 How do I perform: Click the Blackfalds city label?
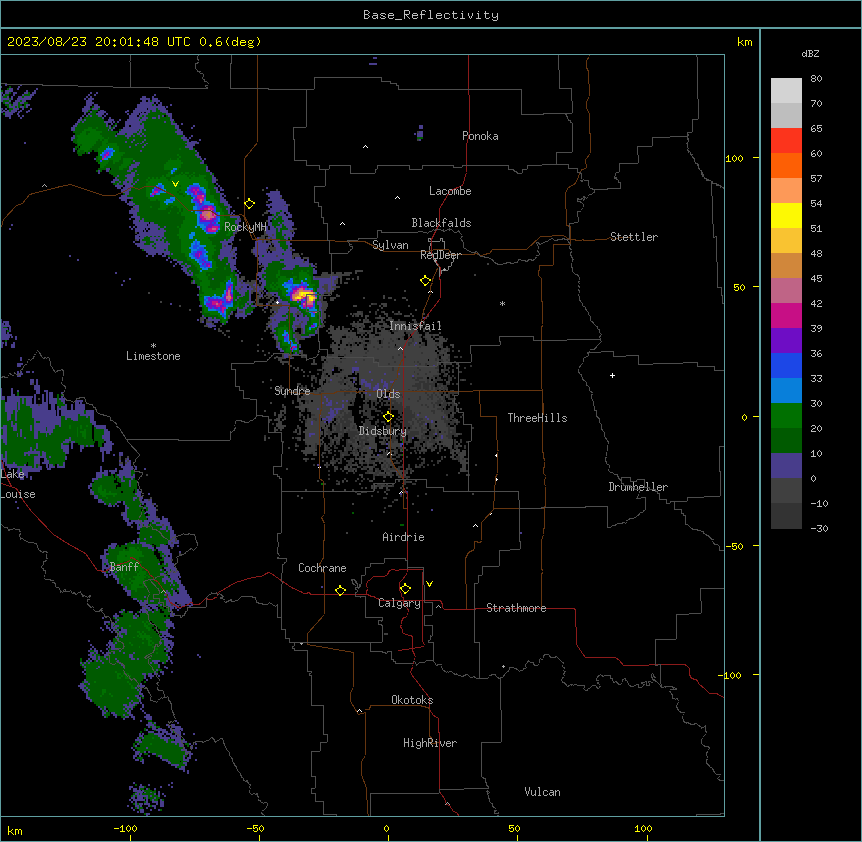coord(441,223)
